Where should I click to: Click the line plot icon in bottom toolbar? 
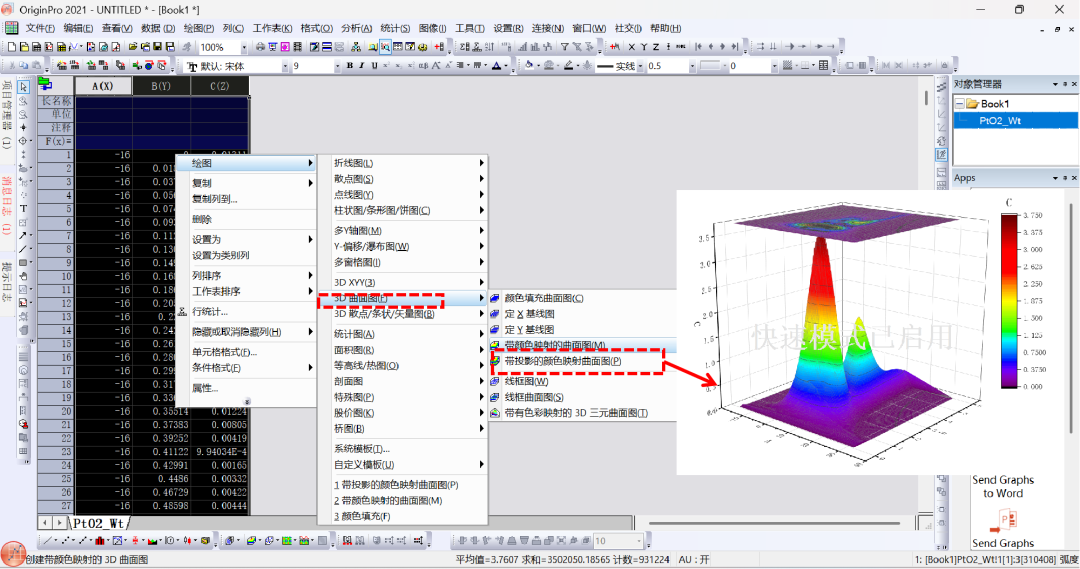pyautogui.click(x=47, y=541)
